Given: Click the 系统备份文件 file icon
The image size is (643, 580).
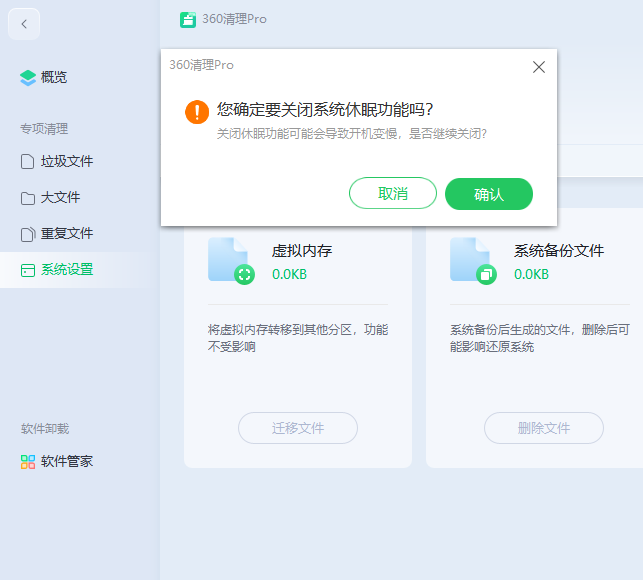Looking at the screenshot, I should [x=473, y=261].
